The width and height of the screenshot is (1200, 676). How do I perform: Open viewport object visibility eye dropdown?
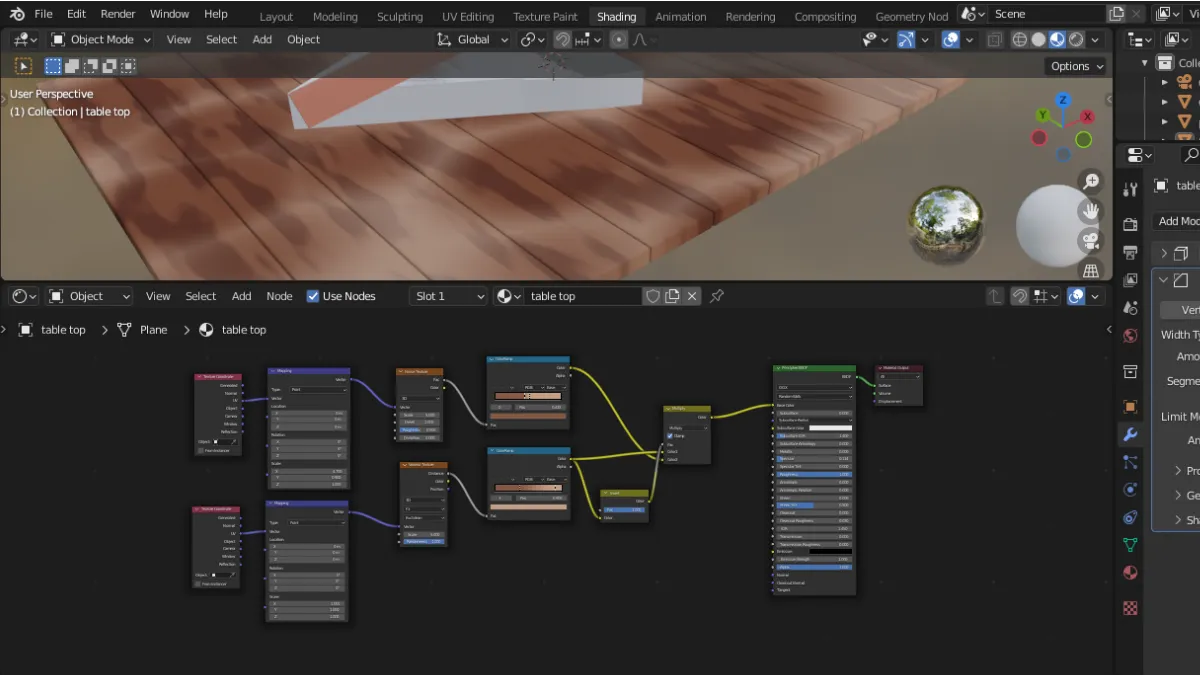pos(875,39)
